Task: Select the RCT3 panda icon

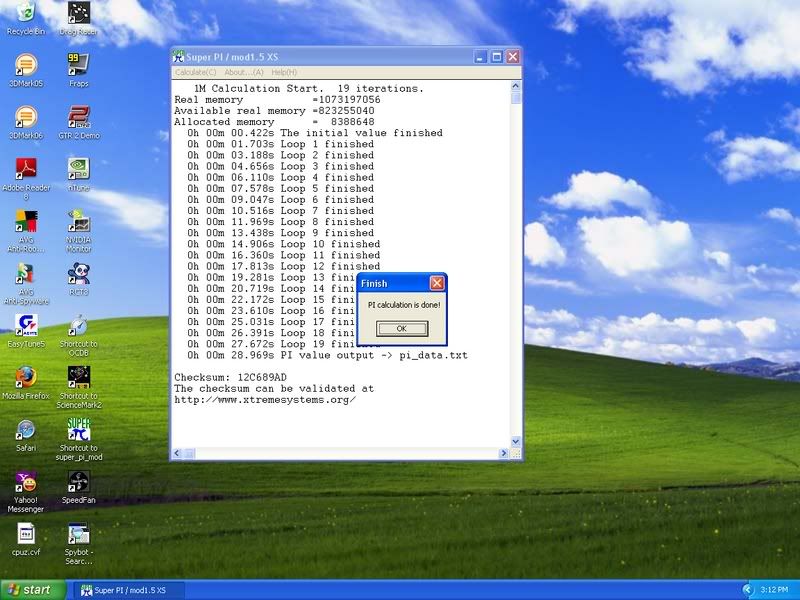Action: click(79, 279)
